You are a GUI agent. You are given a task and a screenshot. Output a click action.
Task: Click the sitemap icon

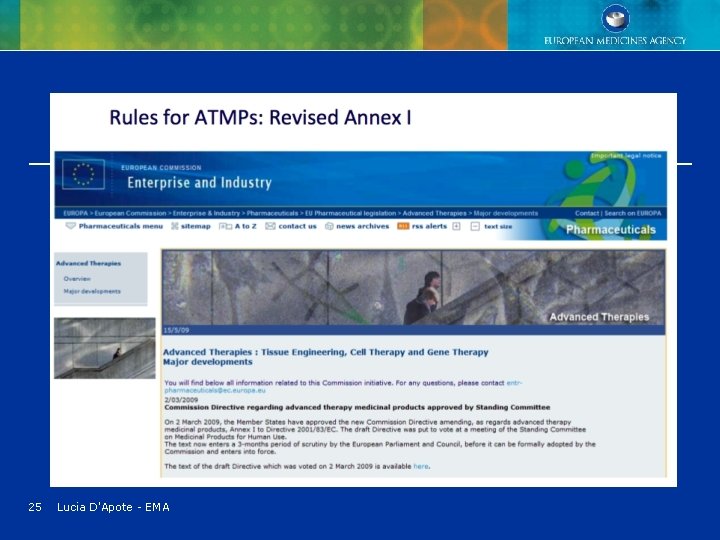click(174, 226)
